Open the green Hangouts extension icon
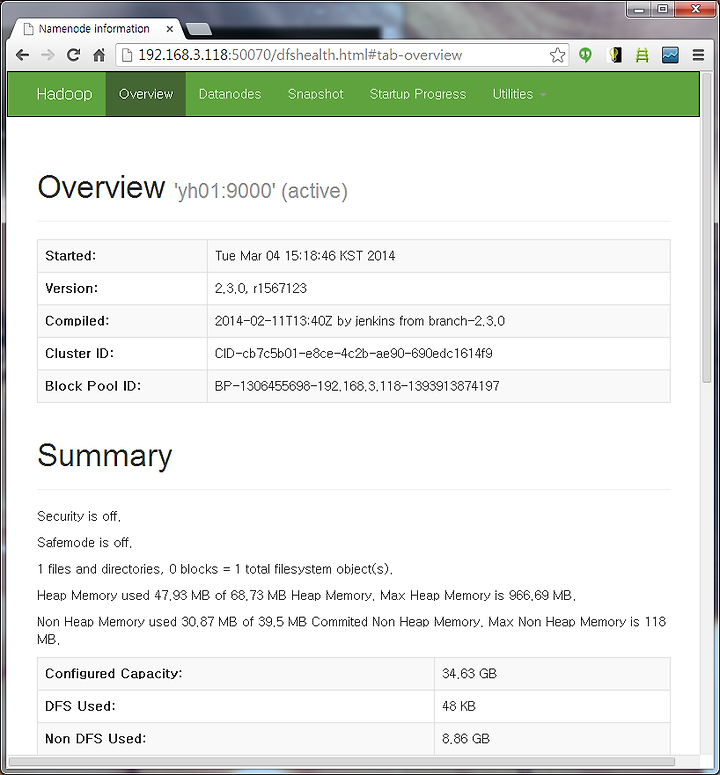The height and width of the screenshot is (775, 720). click(x=586, y=55)
